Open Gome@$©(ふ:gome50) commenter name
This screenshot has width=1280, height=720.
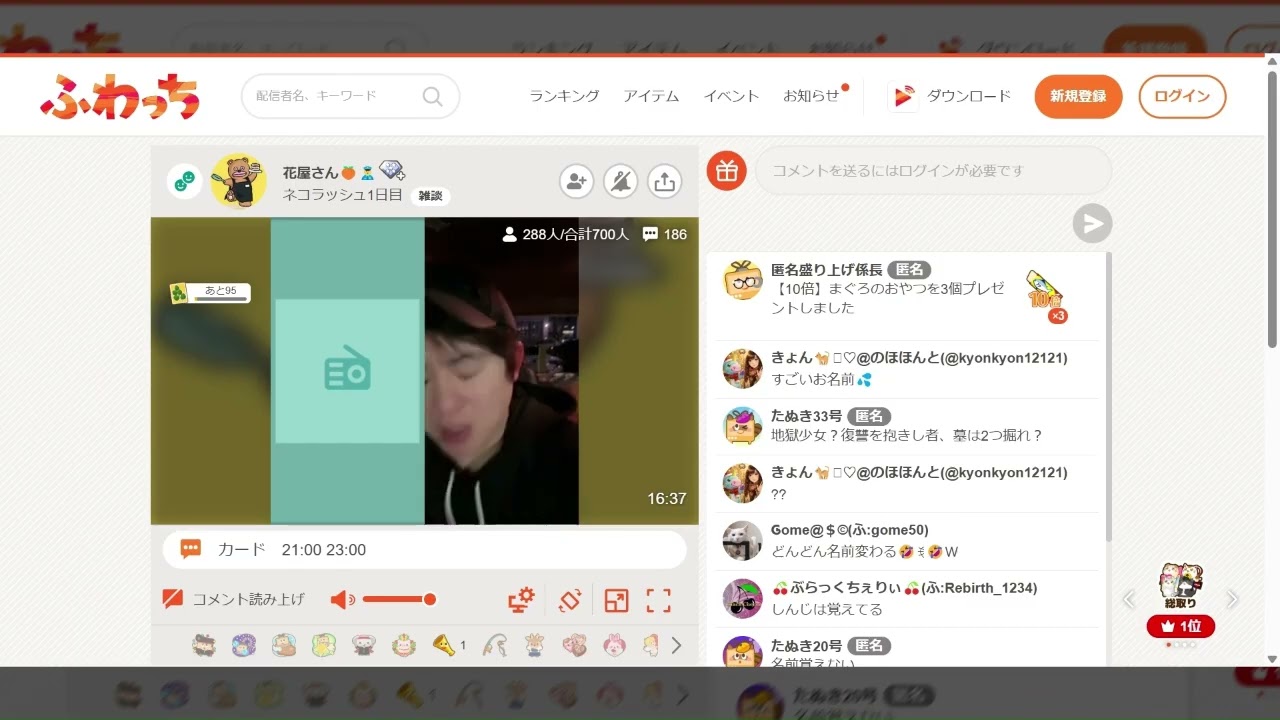[x=849, y=530]
